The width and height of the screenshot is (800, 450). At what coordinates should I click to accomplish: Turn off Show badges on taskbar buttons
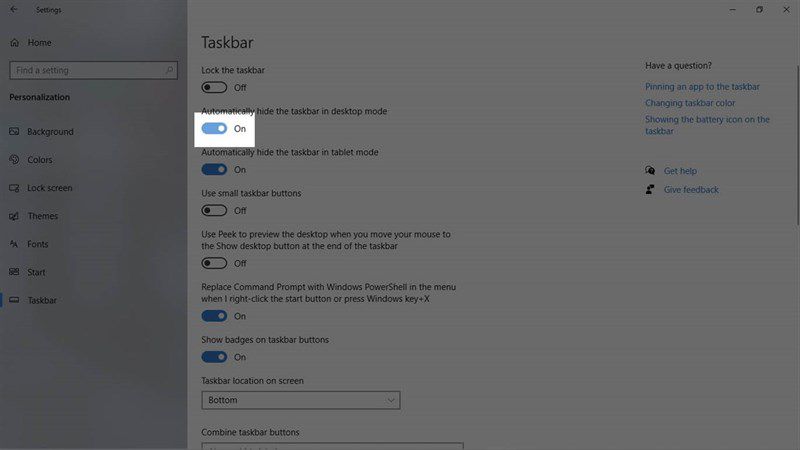point(214,357)
